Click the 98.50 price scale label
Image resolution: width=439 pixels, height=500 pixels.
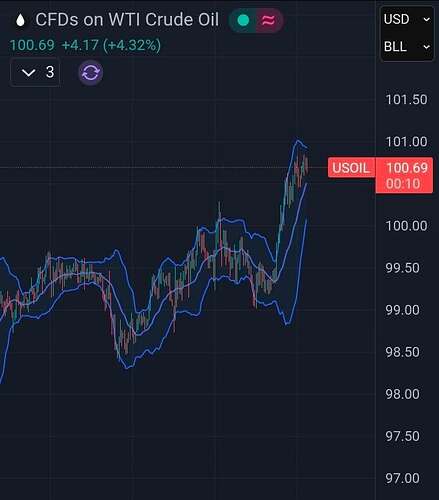[x=402, y=352]
